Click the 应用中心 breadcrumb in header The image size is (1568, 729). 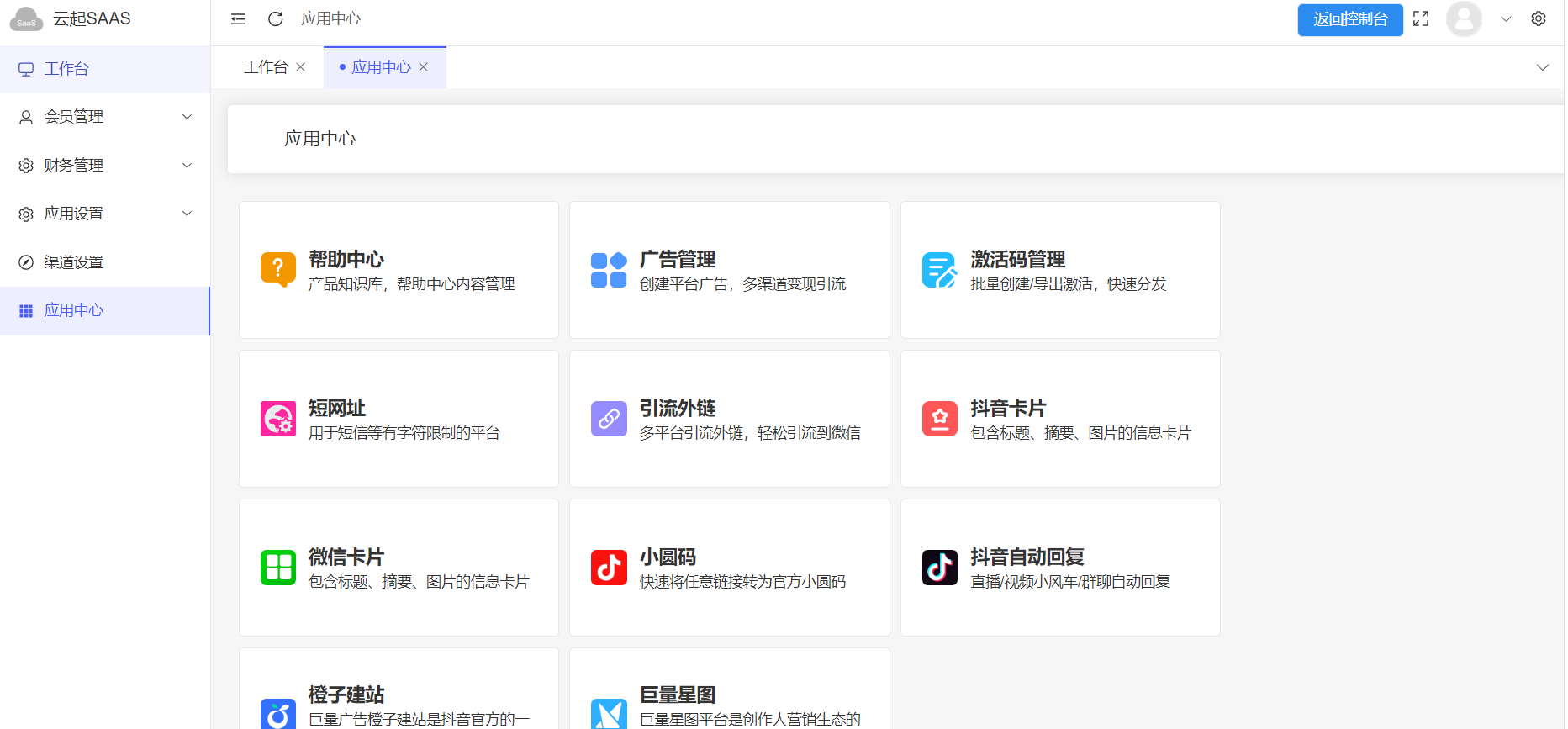331,18
